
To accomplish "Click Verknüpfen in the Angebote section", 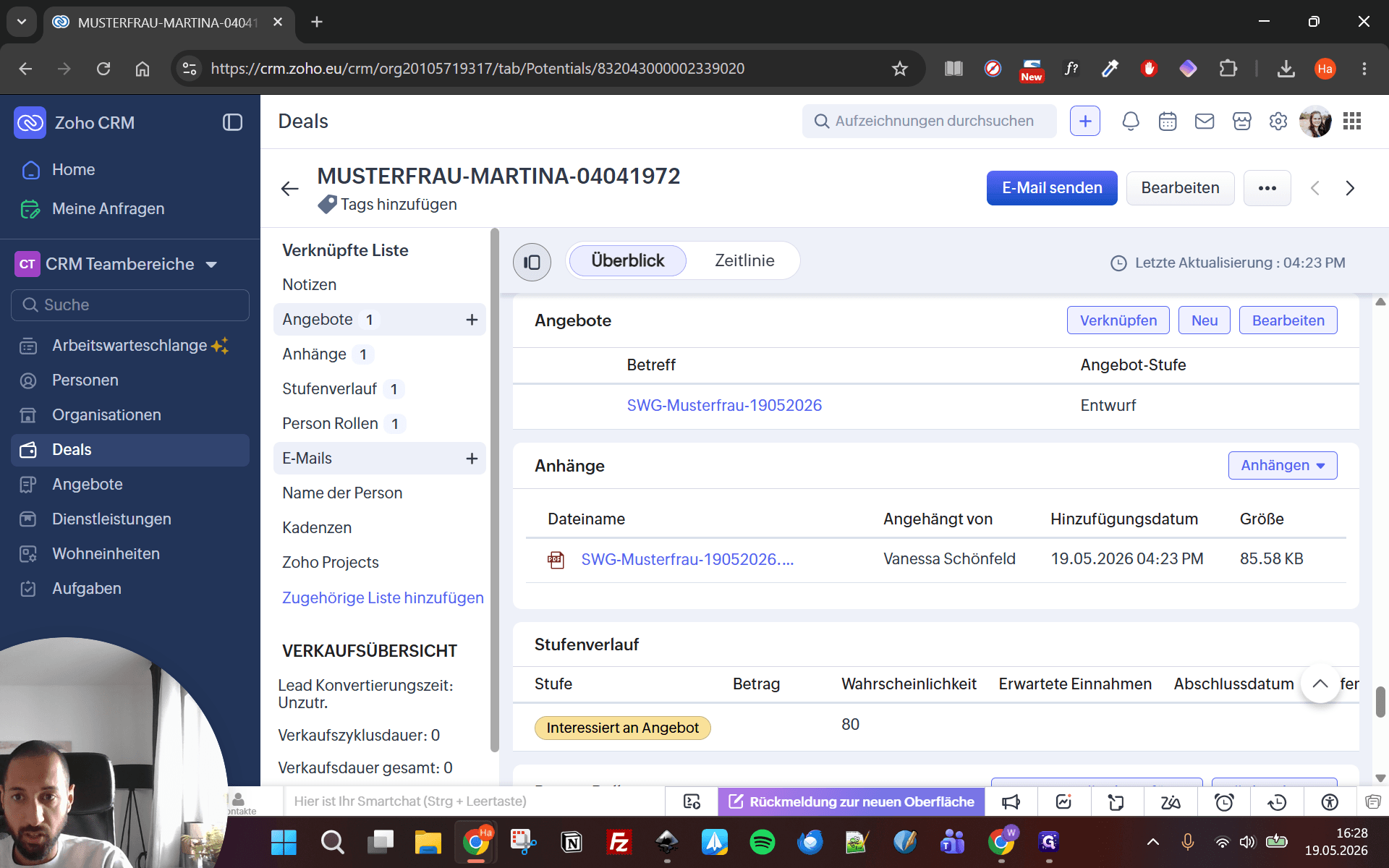I will (1118, 320).
